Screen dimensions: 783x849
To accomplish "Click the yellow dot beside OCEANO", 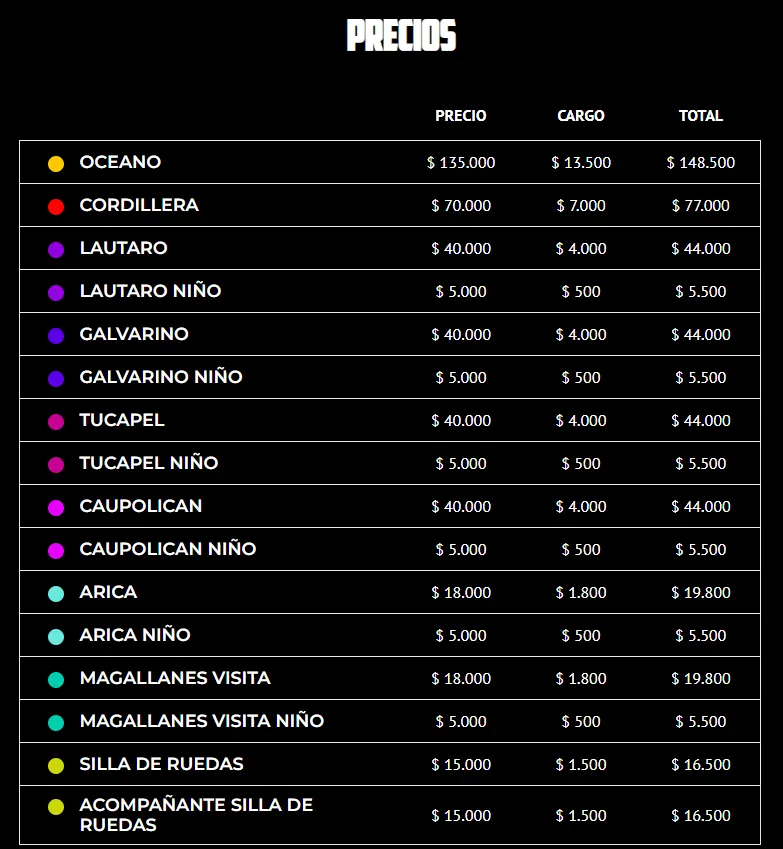I will pos(56,163).
